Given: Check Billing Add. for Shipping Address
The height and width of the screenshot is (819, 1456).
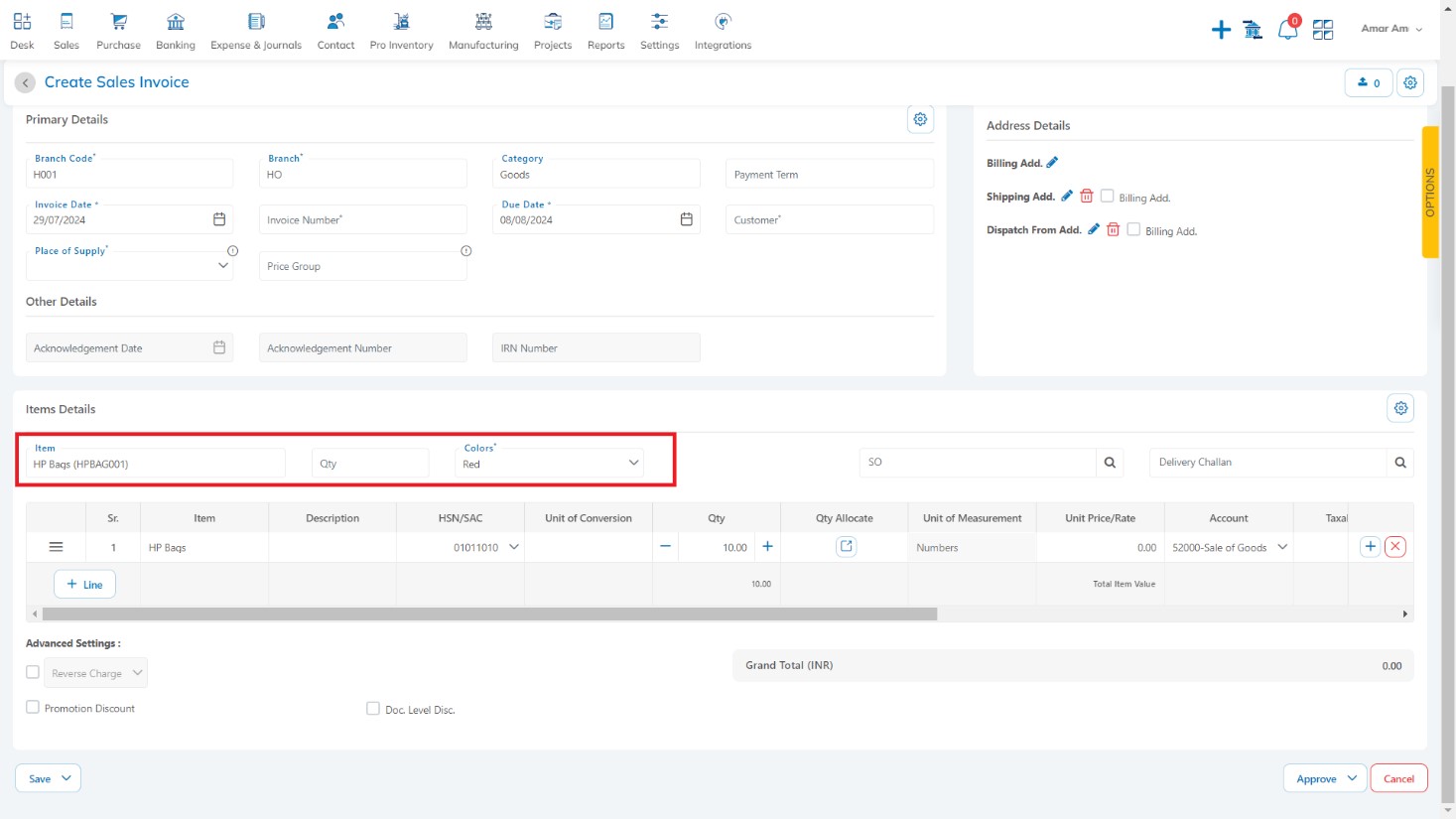Looking at the screenshot, I should point(1107,197).
